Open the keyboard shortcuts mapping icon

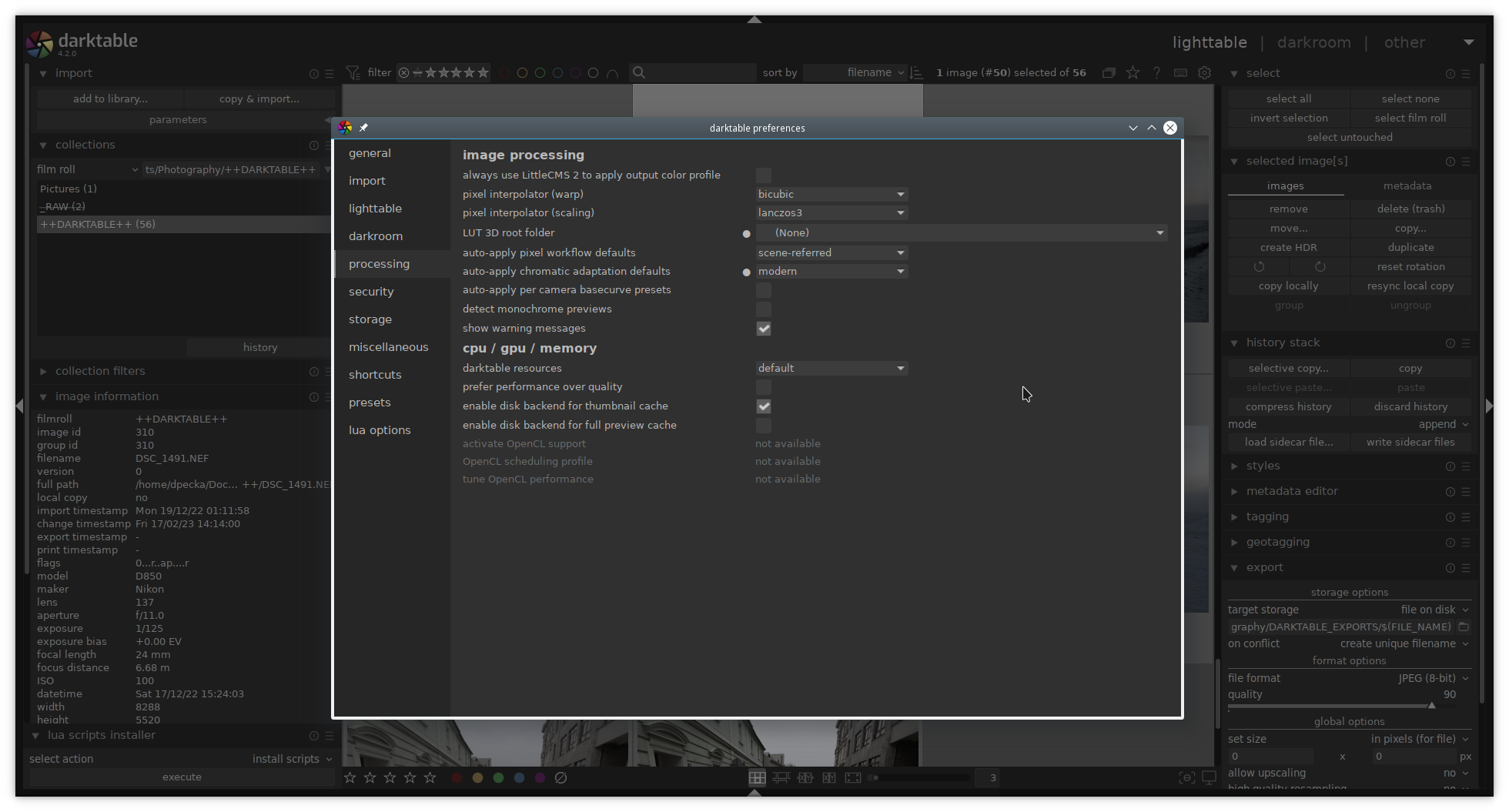(x=1179, y=72)
